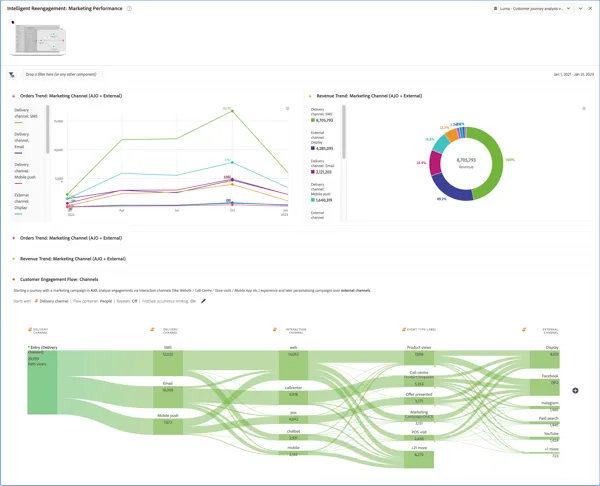Click the magenta 24.4% donut segment
This screenshot has width=600, height=486.
pos(435,163)
